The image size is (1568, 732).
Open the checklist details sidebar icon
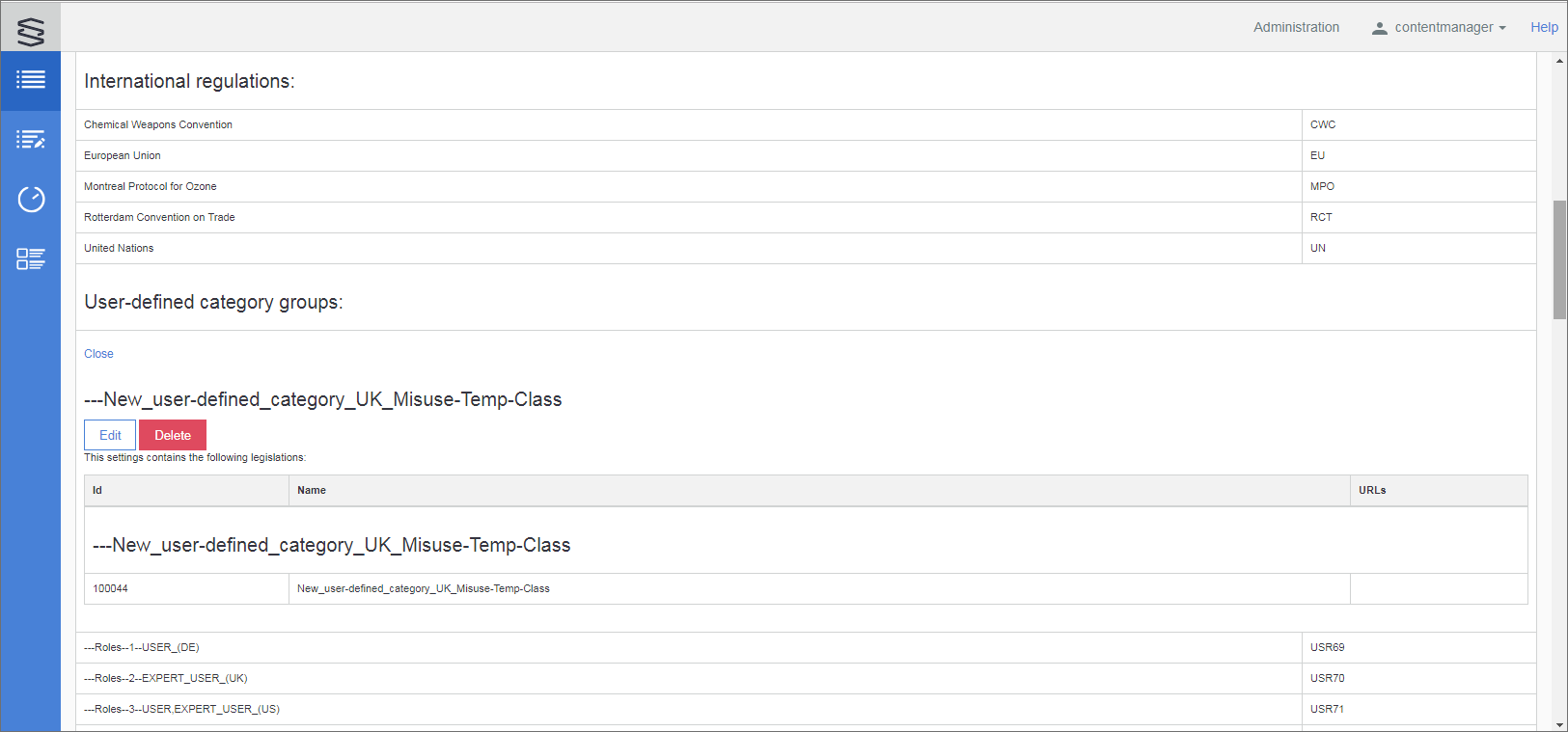pyautogui.click(x=31, y=258)
